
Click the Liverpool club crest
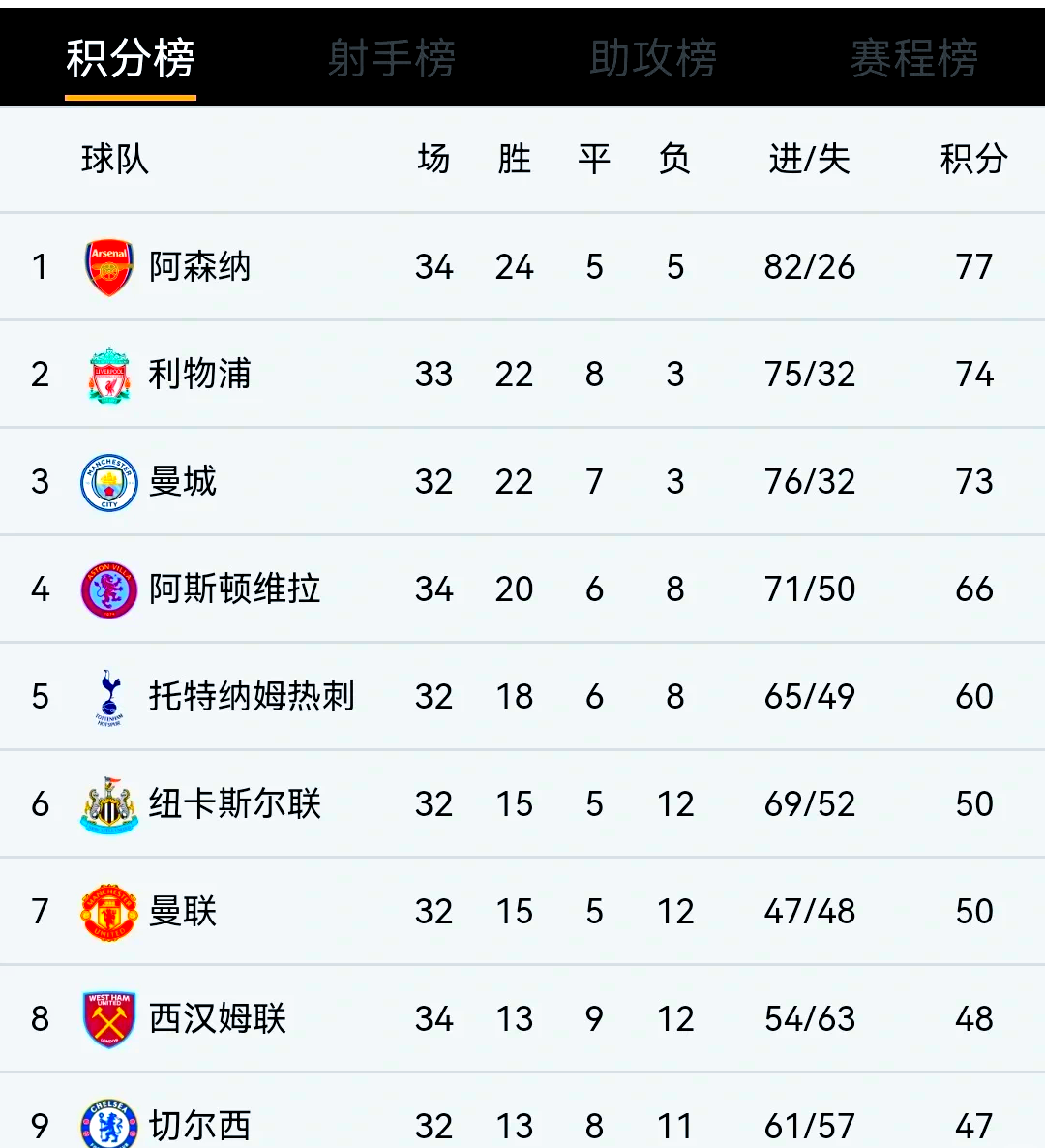click(x=109, y=376)
